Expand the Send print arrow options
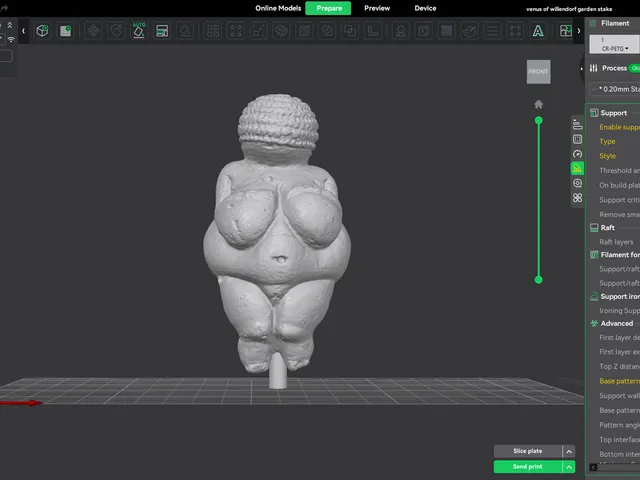640x480 pixels. tap(569, 467)
